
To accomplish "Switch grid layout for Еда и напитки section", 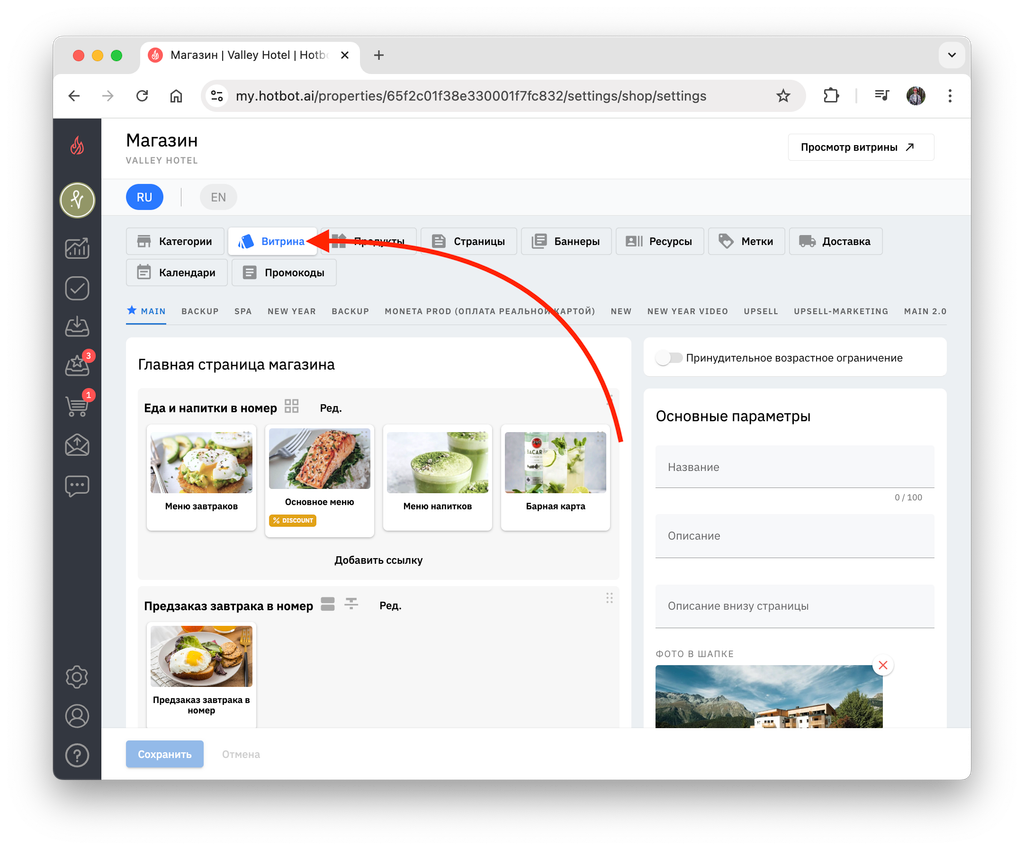I will pos(291,406).
